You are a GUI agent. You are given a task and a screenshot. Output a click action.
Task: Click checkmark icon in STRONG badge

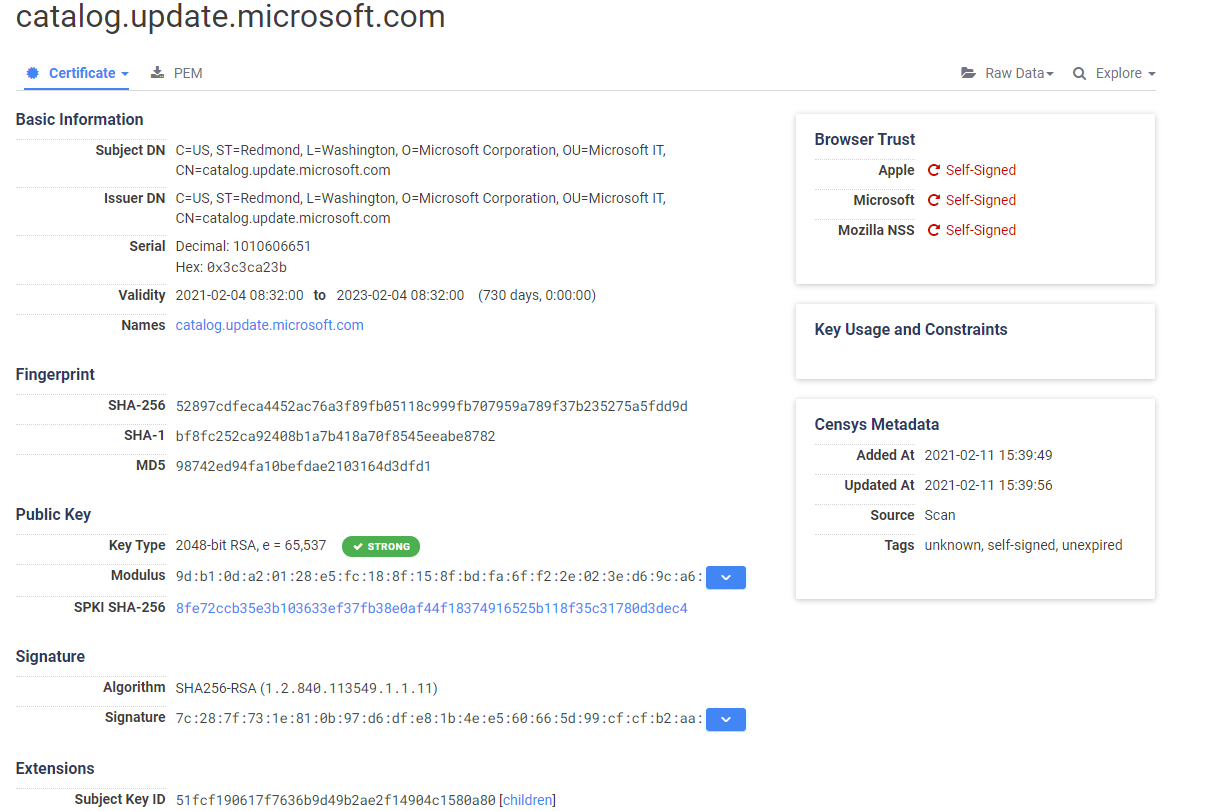(x=357, y=546)
